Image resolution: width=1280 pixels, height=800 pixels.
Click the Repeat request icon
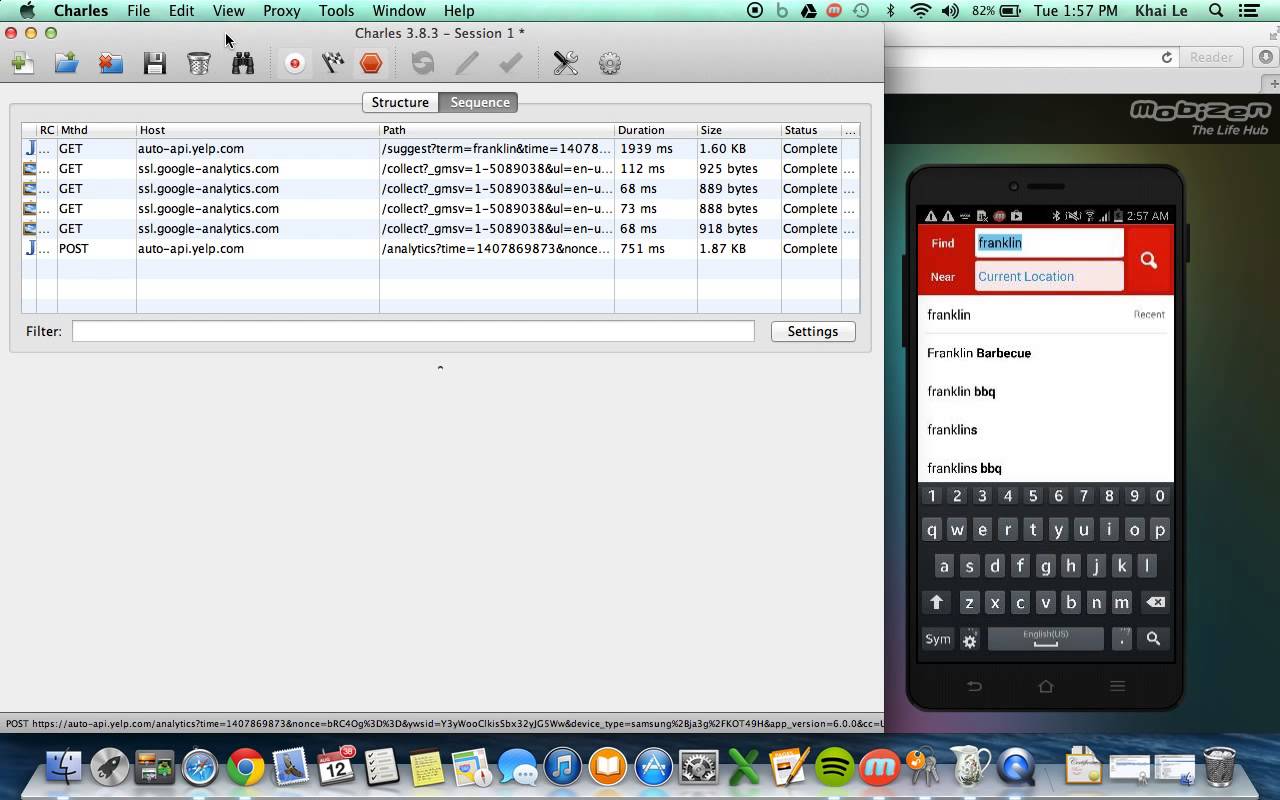(x=423, y=63)
